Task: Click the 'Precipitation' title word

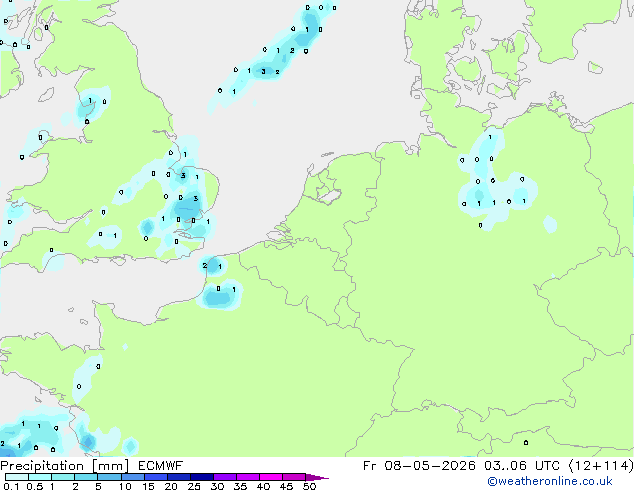Action: point(42,466)
